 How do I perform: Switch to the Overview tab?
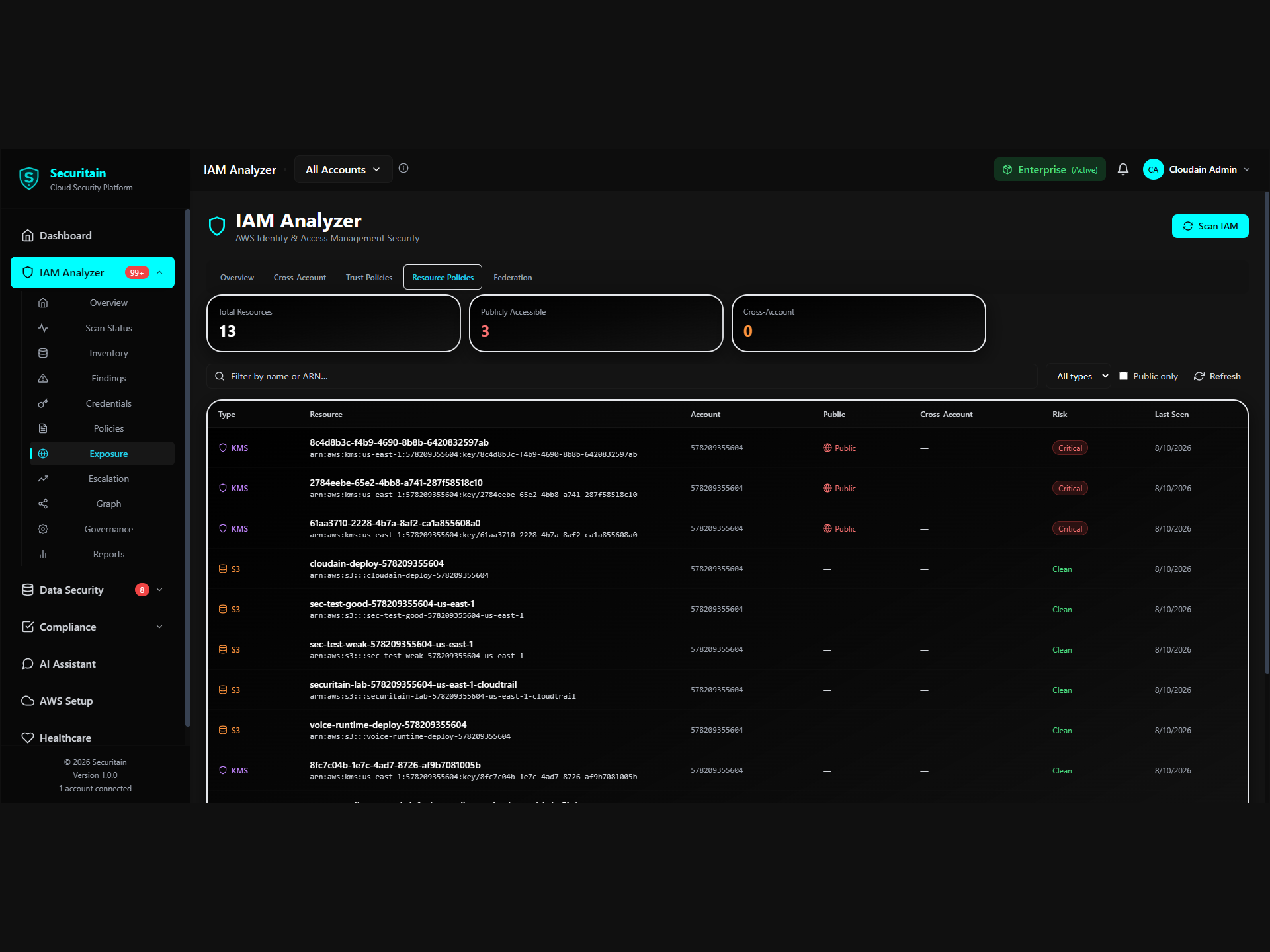click(x=237, y=277)
